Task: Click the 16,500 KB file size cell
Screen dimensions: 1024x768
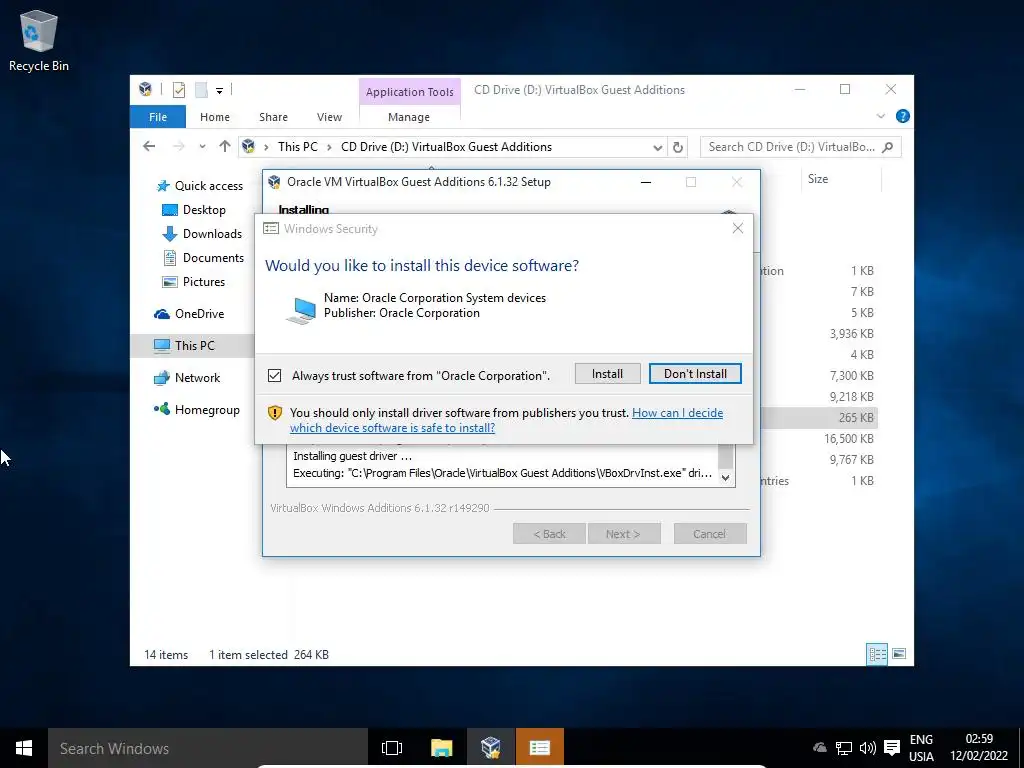Action: [848, 439]
